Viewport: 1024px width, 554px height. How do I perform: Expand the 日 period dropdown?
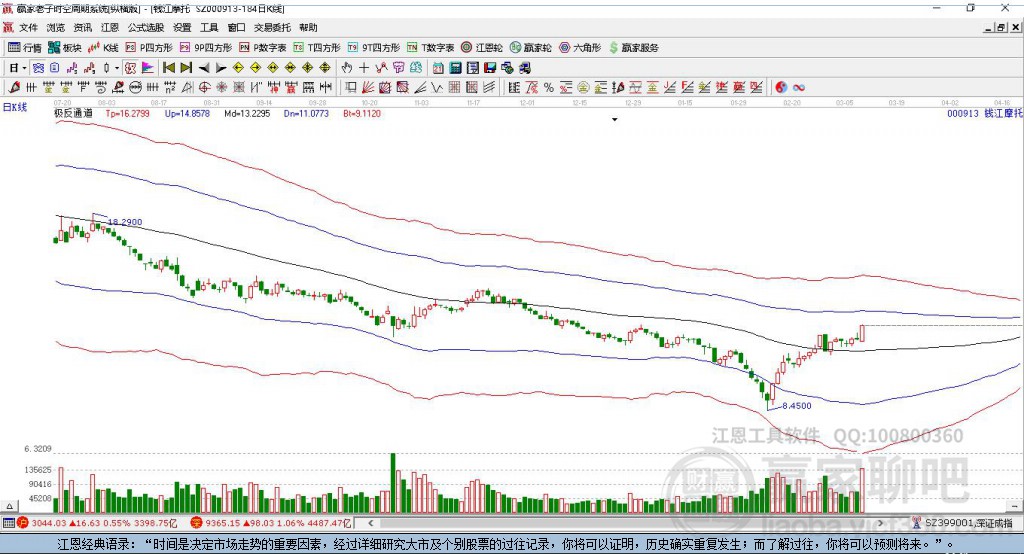[x=24, y=68]
